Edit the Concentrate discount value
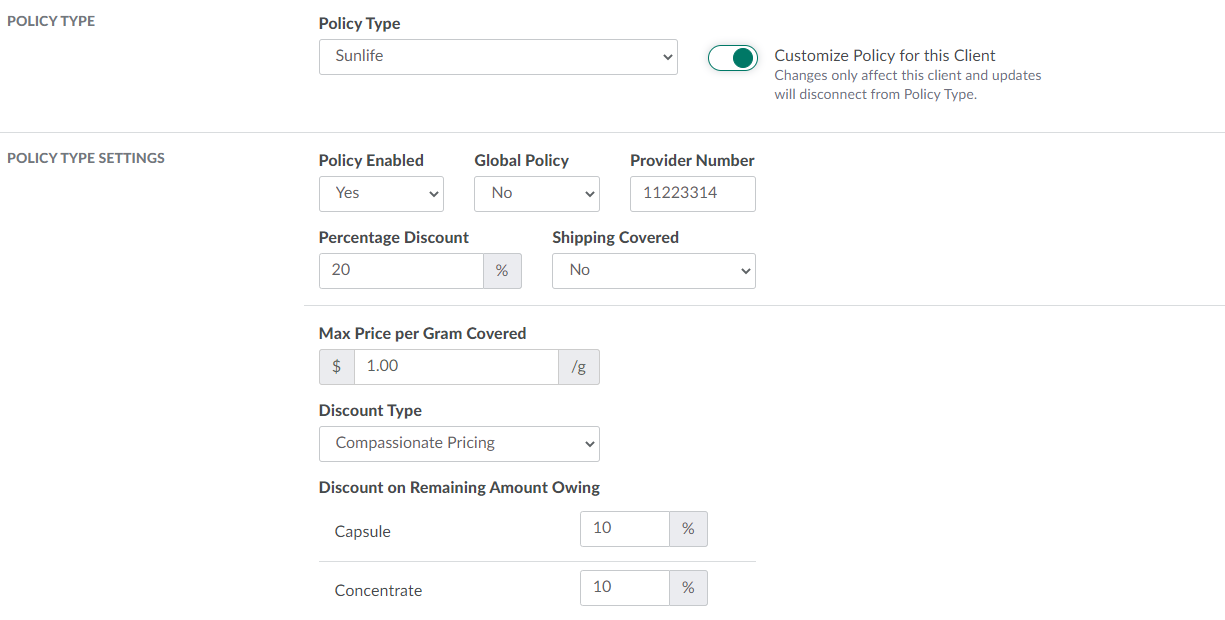Viewport: 1225px width, 620px height. point(624,588)
